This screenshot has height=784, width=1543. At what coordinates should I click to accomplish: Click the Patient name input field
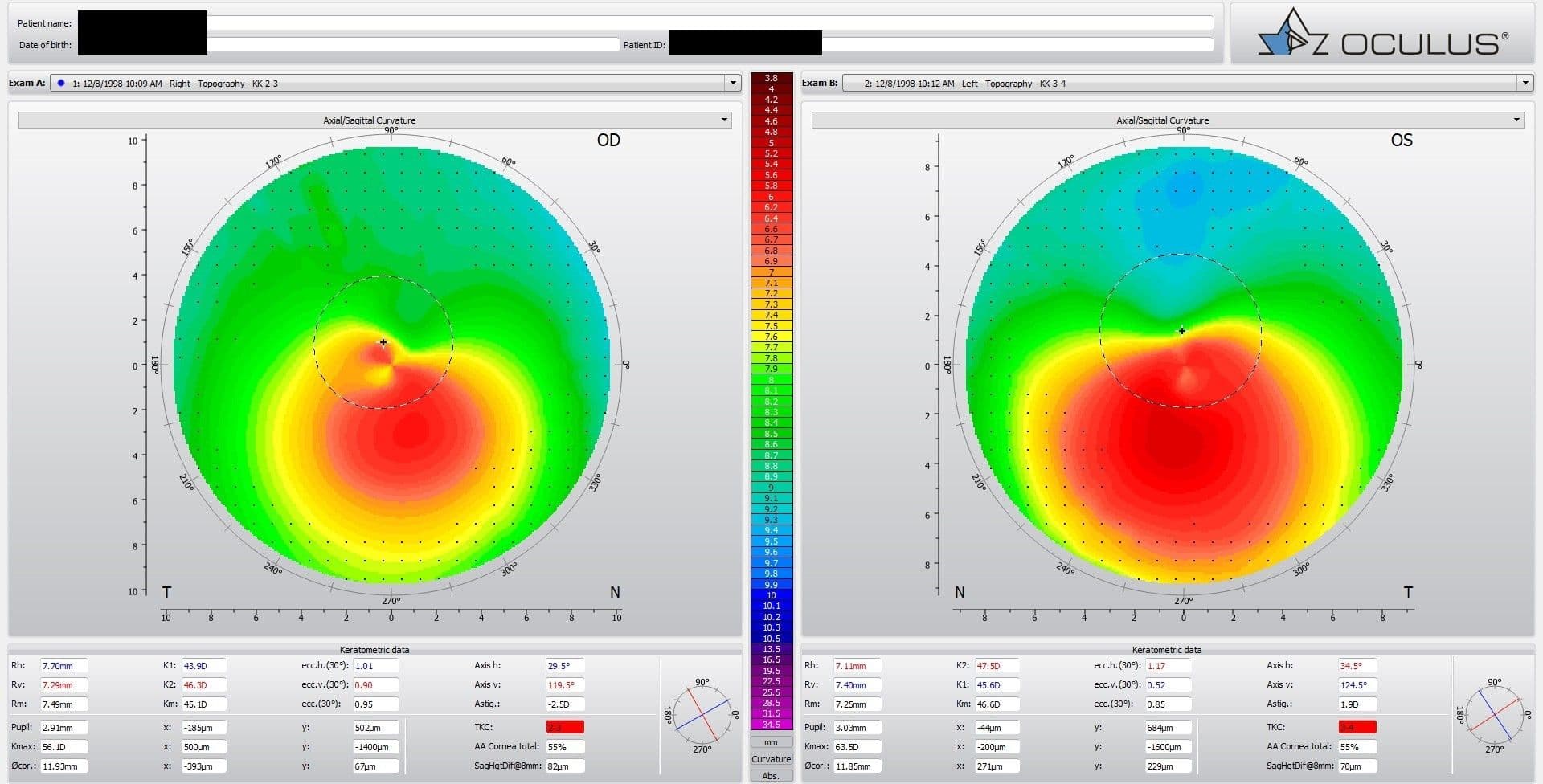point(645,23)
